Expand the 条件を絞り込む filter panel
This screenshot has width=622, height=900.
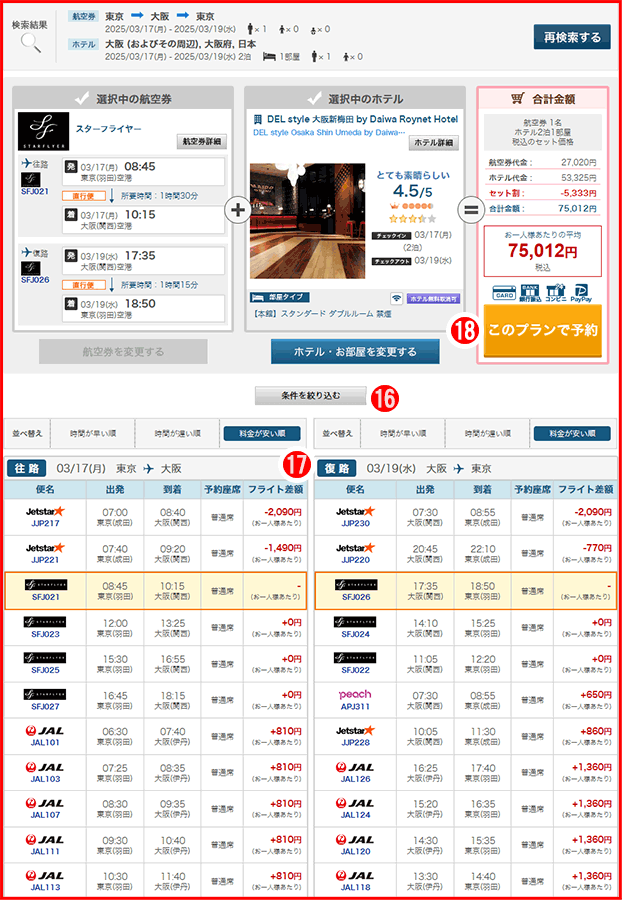coord(311,396)
